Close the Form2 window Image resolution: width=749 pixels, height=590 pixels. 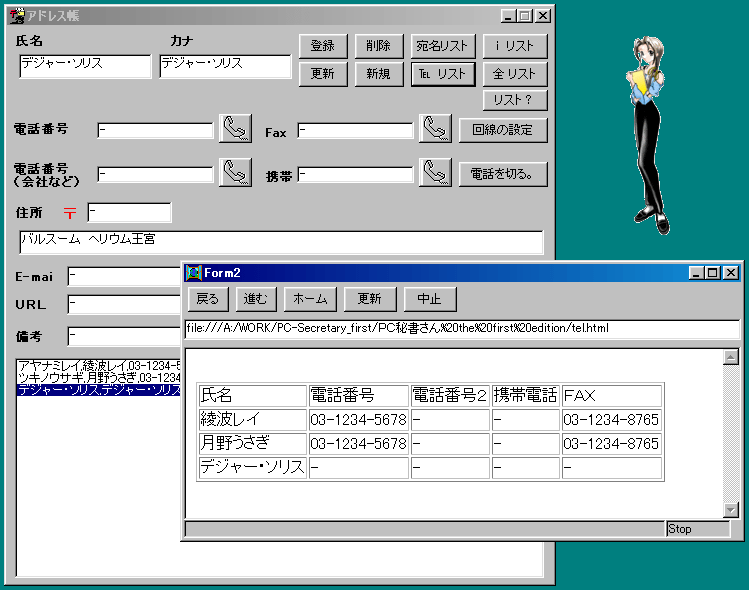[x=731, y=273]
